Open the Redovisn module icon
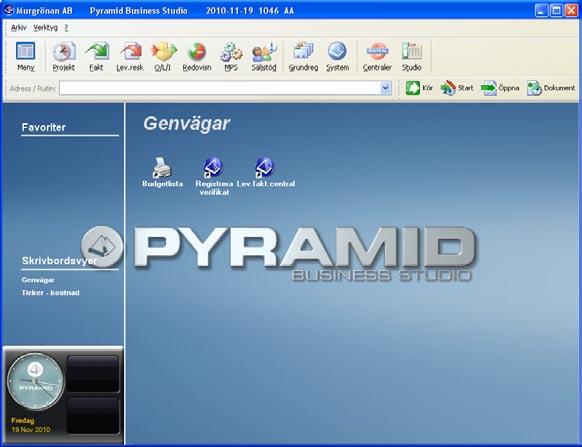The height and width of the screenshot is (447, 582). 197,56
